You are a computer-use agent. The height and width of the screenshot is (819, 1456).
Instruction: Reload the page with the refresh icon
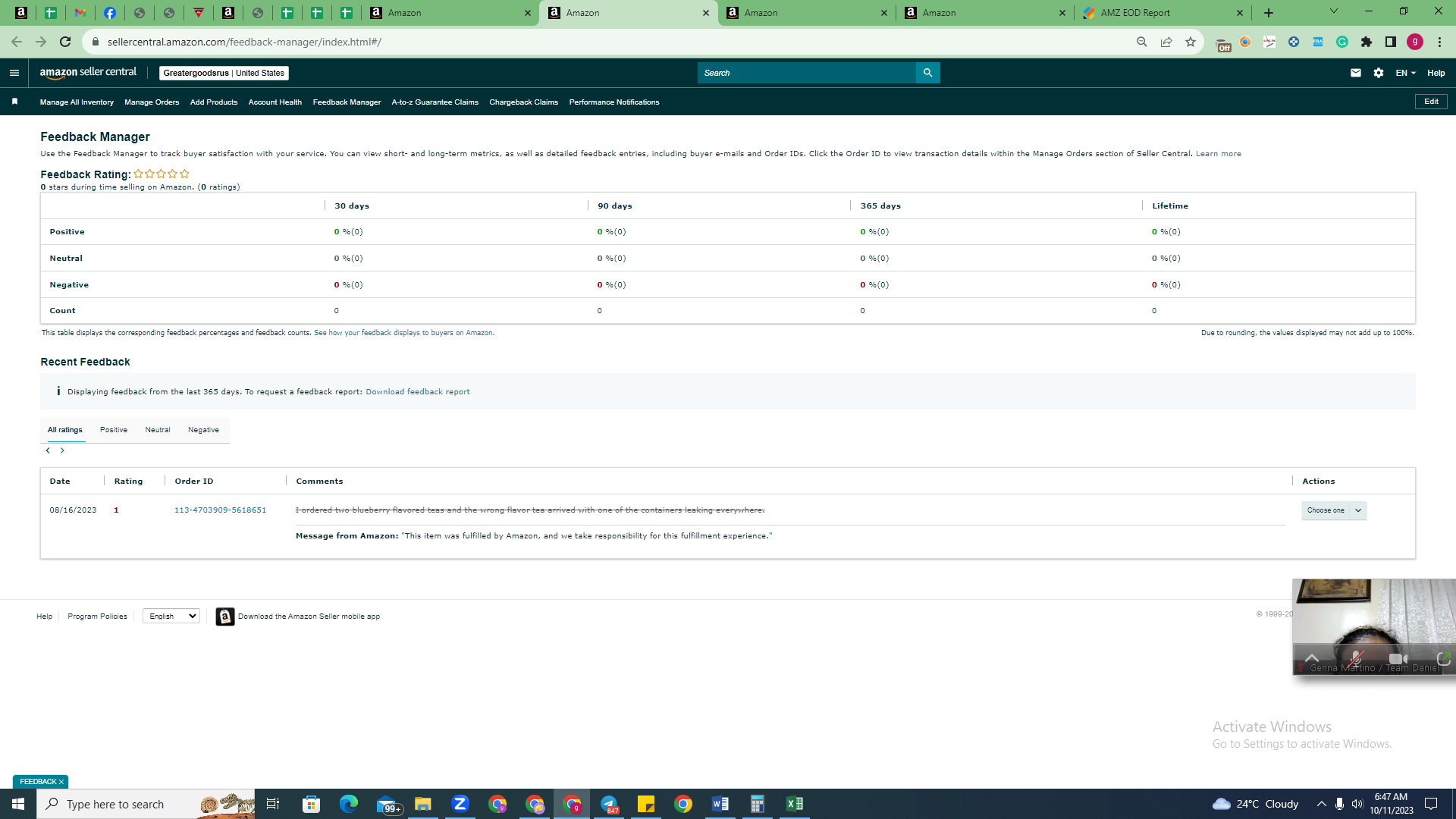65,42
